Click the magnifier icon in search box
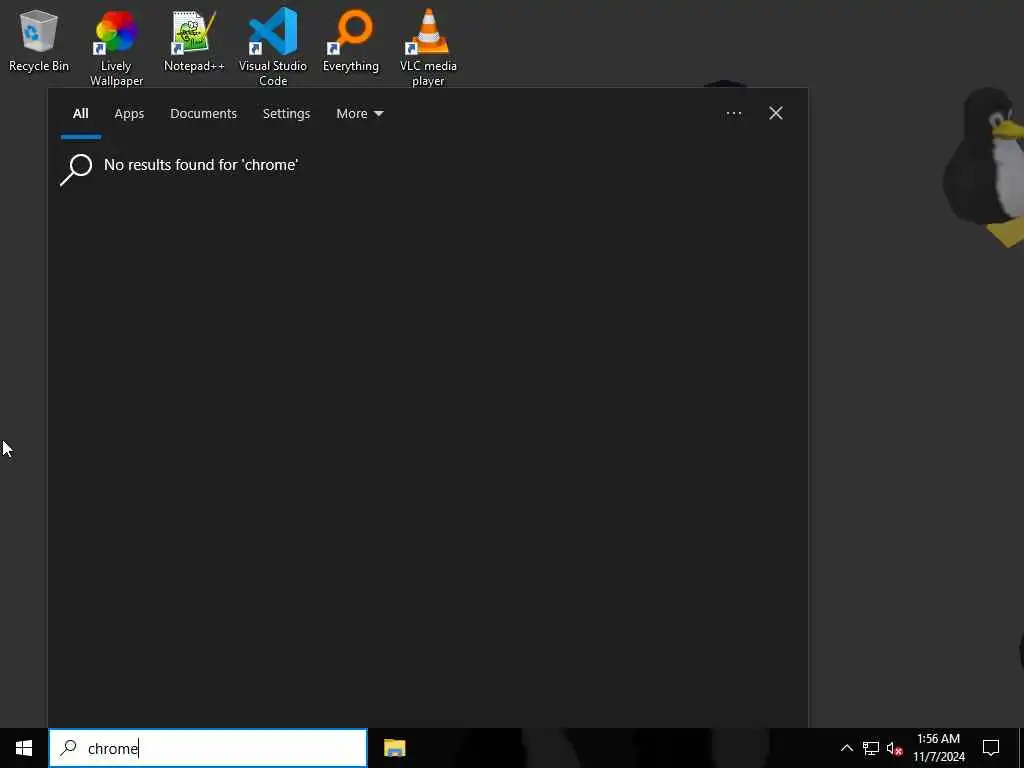This screenshot has height=768, width=1024. pos(69,748)
